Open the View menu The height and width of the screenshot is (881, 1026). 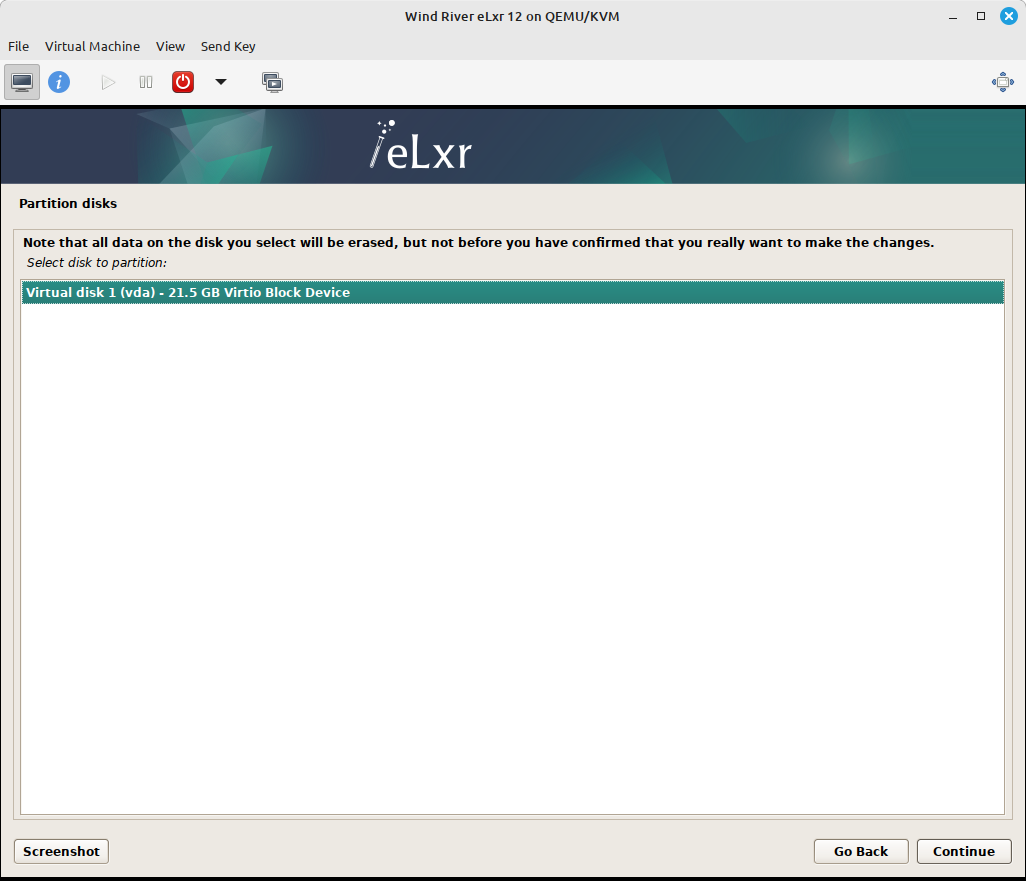click(x=170, y=46)
